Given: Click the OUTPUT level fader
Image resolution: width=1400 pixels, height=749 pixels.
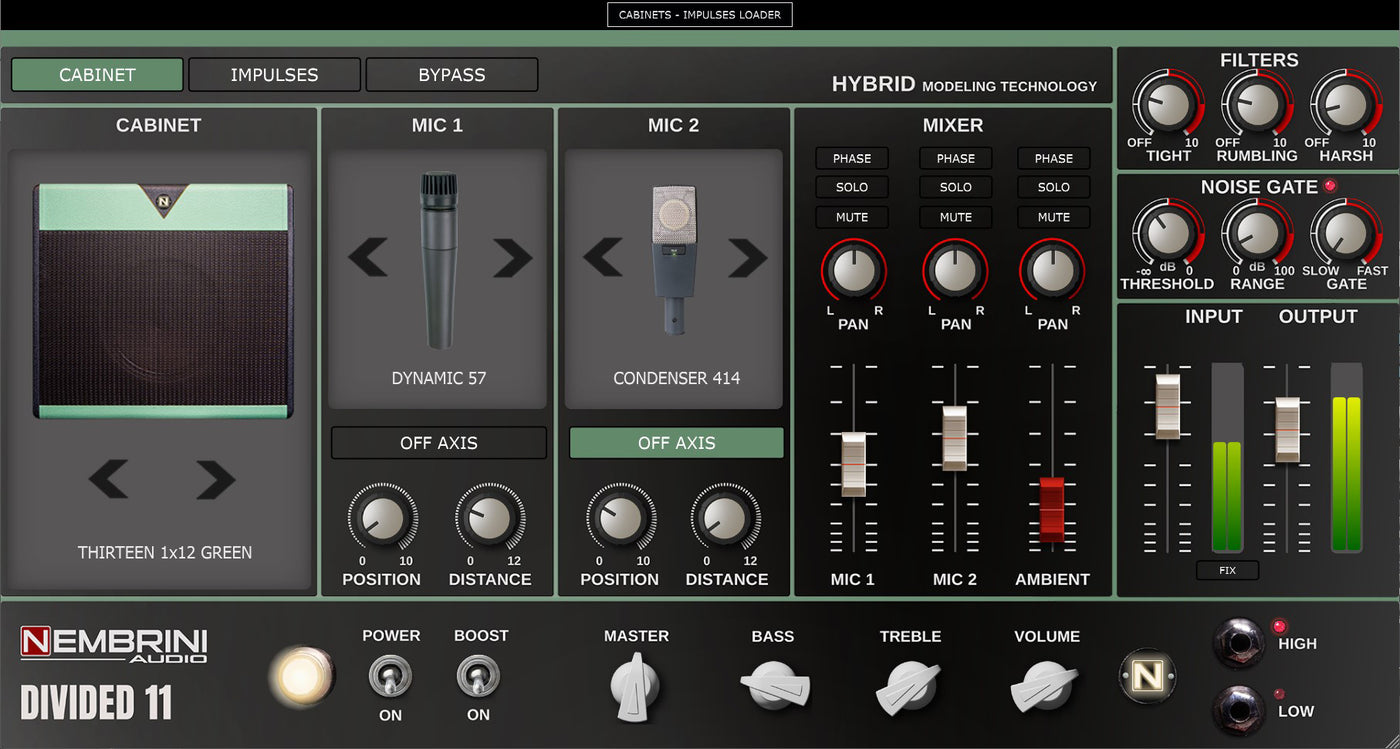Looking at the screenshot, I should coord(1287,430).
